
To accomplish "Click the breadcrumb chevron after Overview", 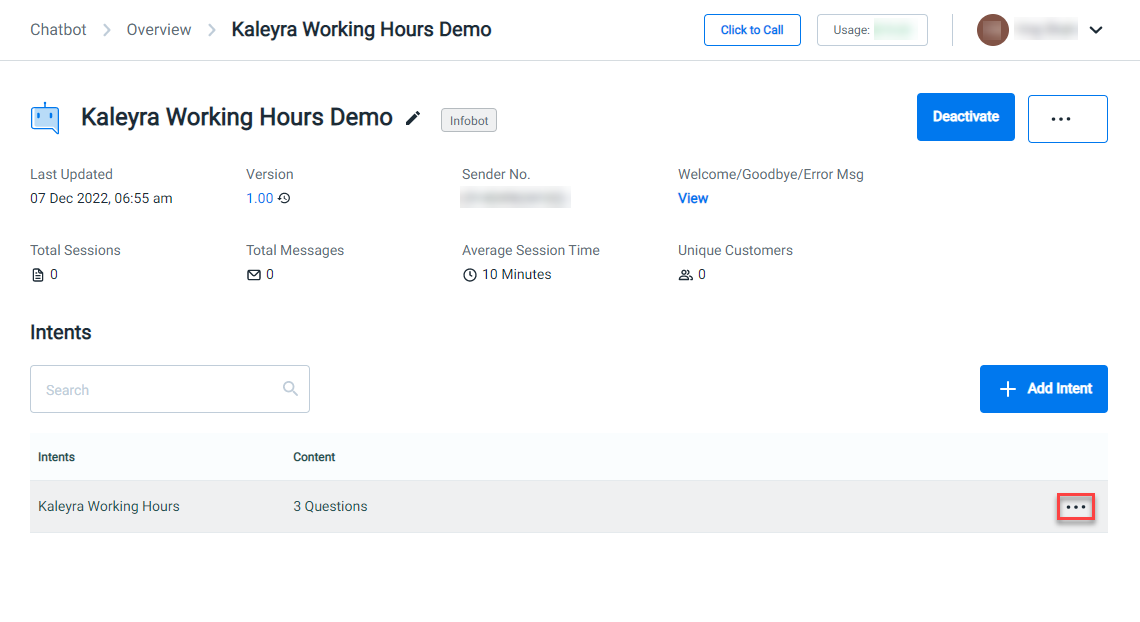I will point(212,30).
